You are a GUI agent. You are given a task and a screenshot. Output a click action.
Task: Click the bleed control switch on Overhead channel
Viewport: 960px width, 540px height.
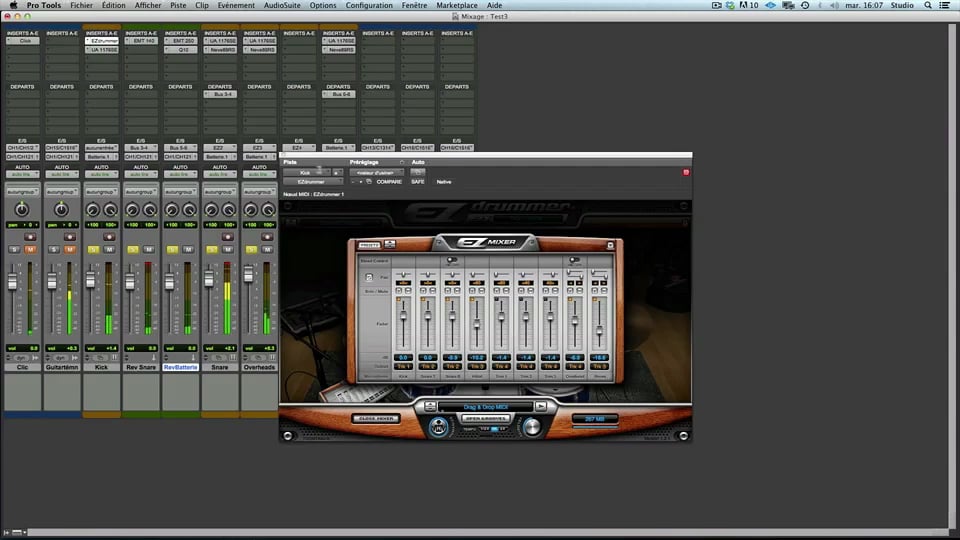pos(574,260)
